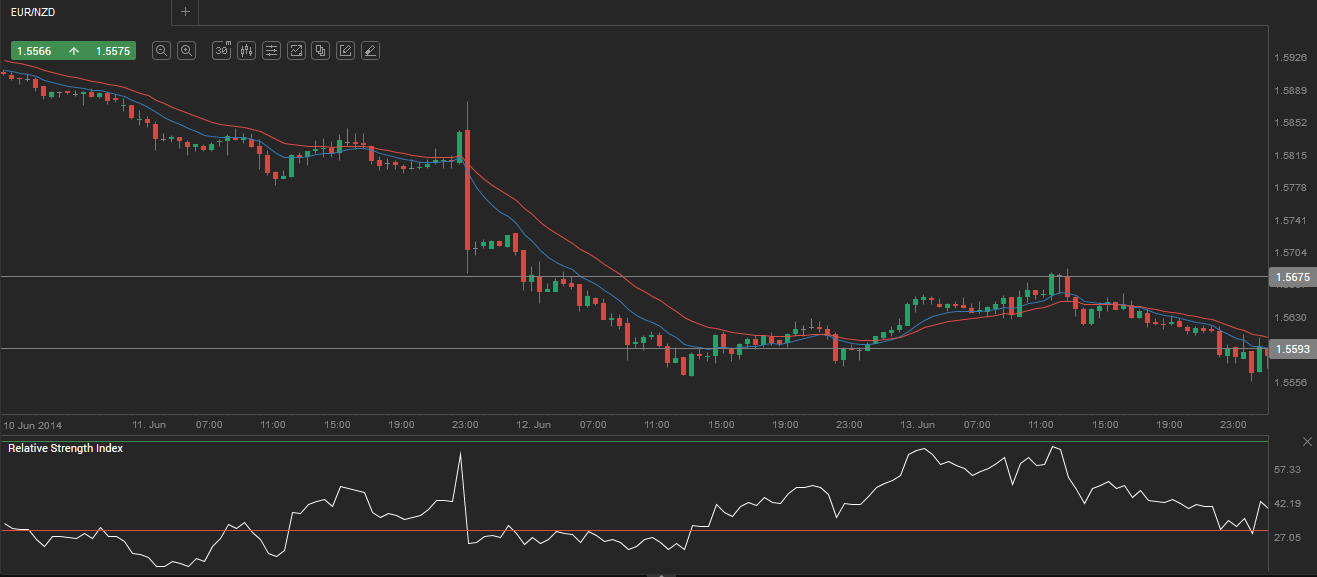Zoom out the chart view
Screen dimensions: 1317x577
click(x=161, y=50)
